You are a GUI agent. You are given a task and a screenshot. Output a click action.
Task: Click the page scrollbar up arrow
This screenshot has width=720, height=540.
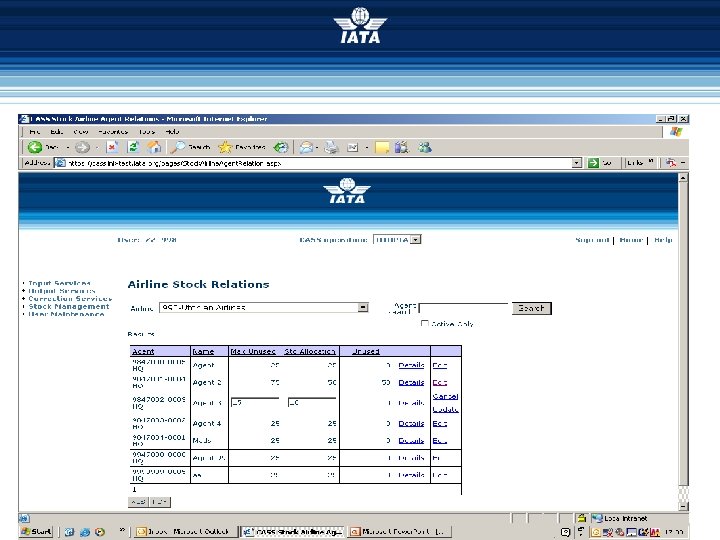point(683,177)
